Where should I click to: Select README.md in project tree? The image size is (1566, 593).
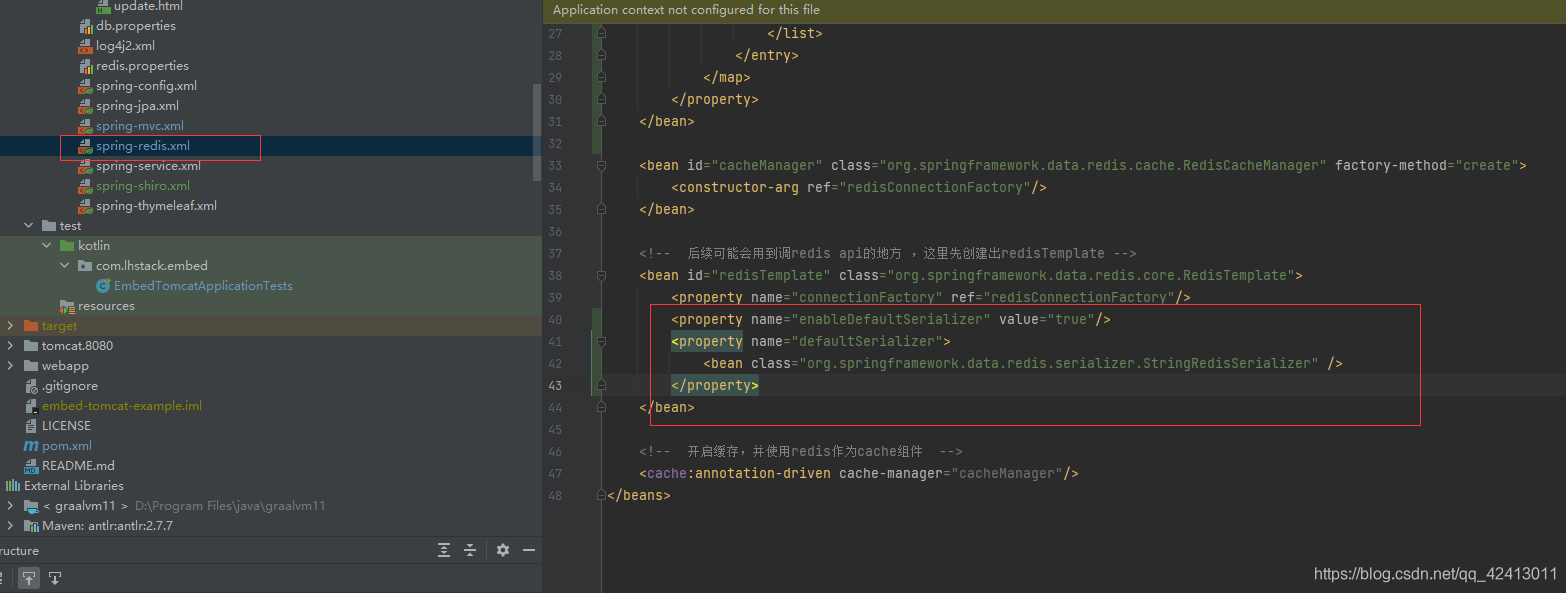[78, 466]
